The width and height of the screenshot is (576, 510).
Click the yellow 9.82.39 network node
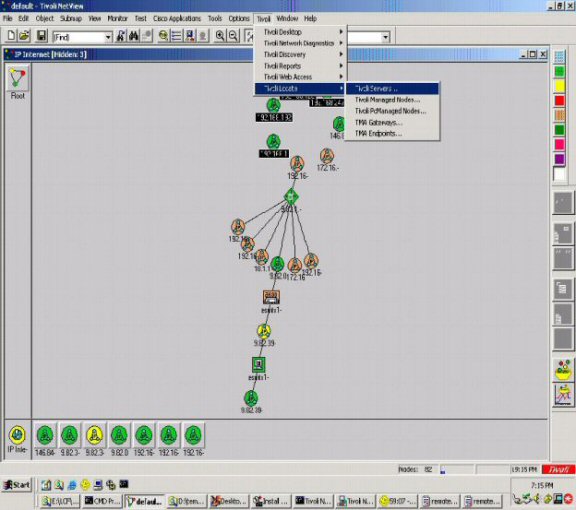pyautogui.click(x=264, y=331)
